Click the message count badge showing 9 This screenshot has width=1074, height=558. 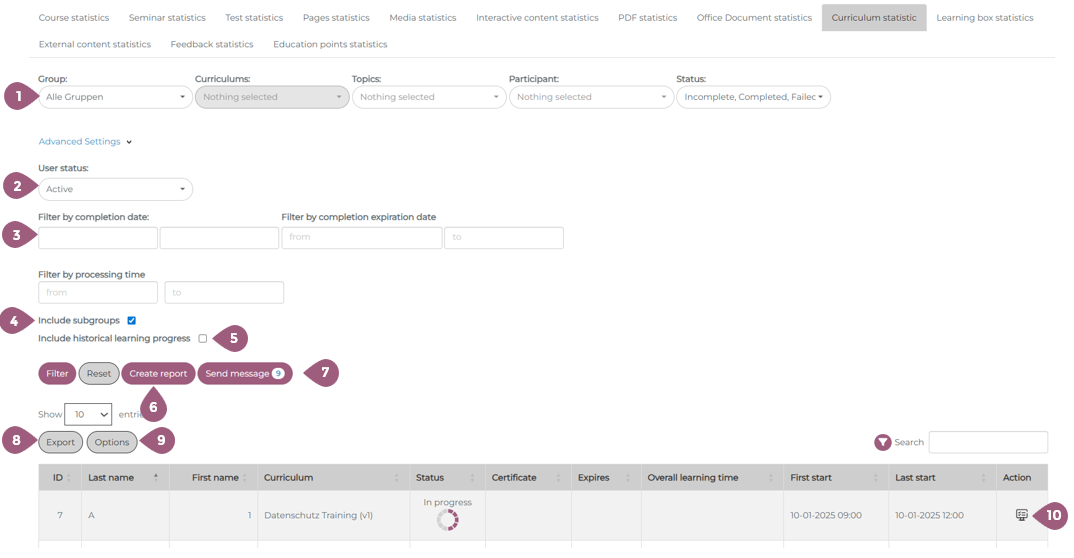pos(278,374)
